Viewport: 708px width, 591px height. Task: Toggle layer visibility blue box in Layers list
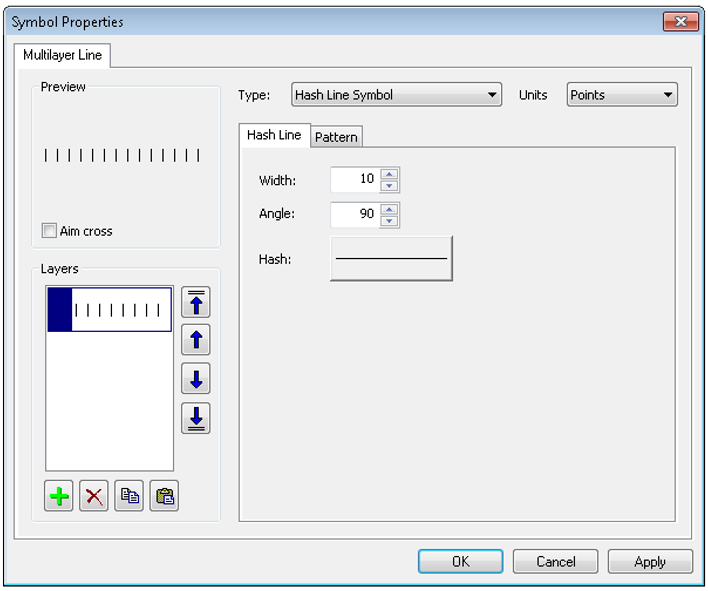[60, 310]
